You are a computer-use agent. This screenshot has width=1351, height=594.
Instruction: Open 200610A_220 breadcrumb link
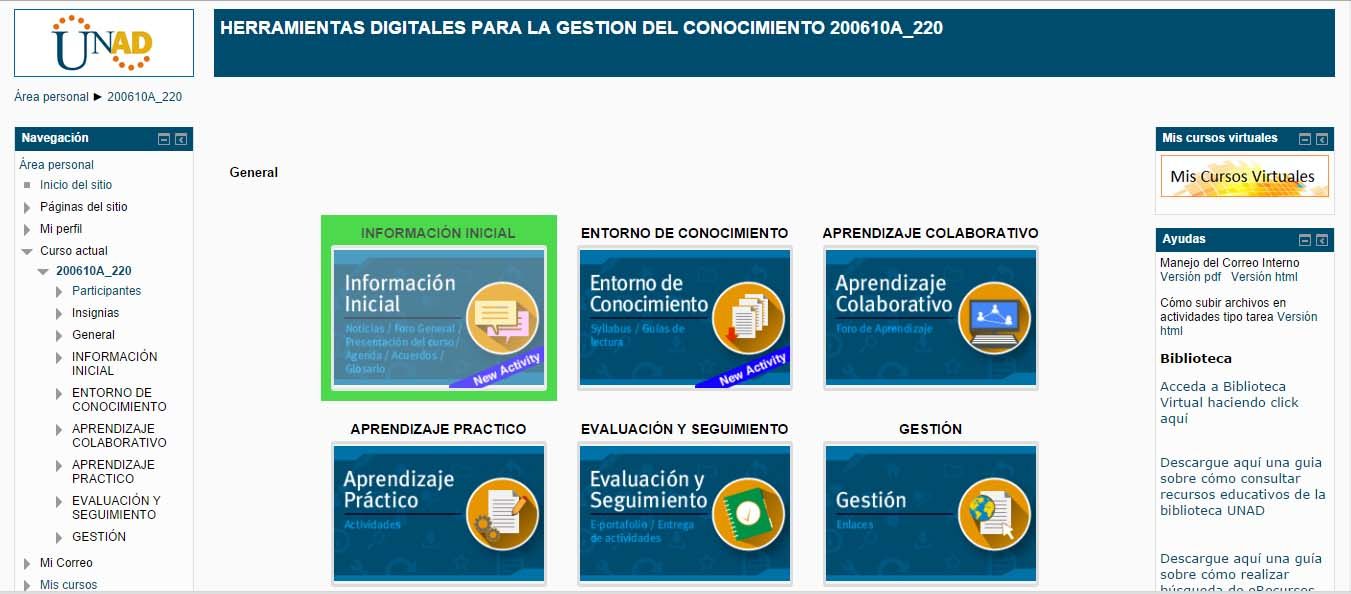pos(144,97)
